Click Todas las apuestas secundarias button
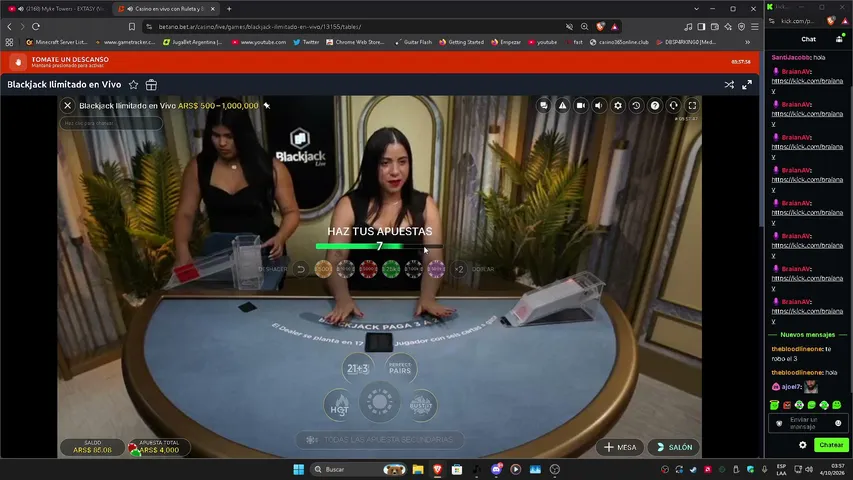 click(380, 440)
